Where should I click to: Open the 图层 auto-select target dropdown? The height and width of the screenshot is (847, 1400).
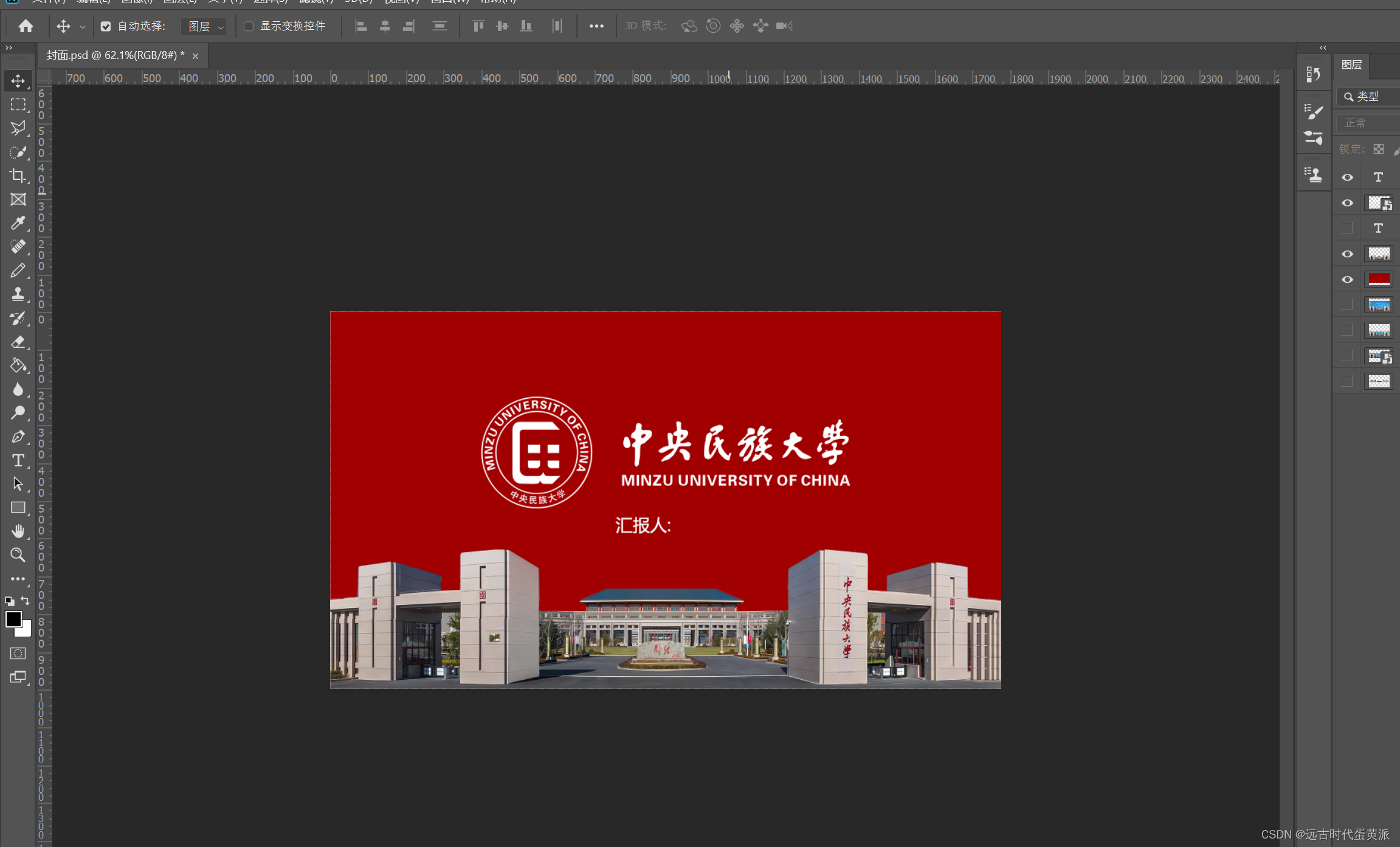205,26
